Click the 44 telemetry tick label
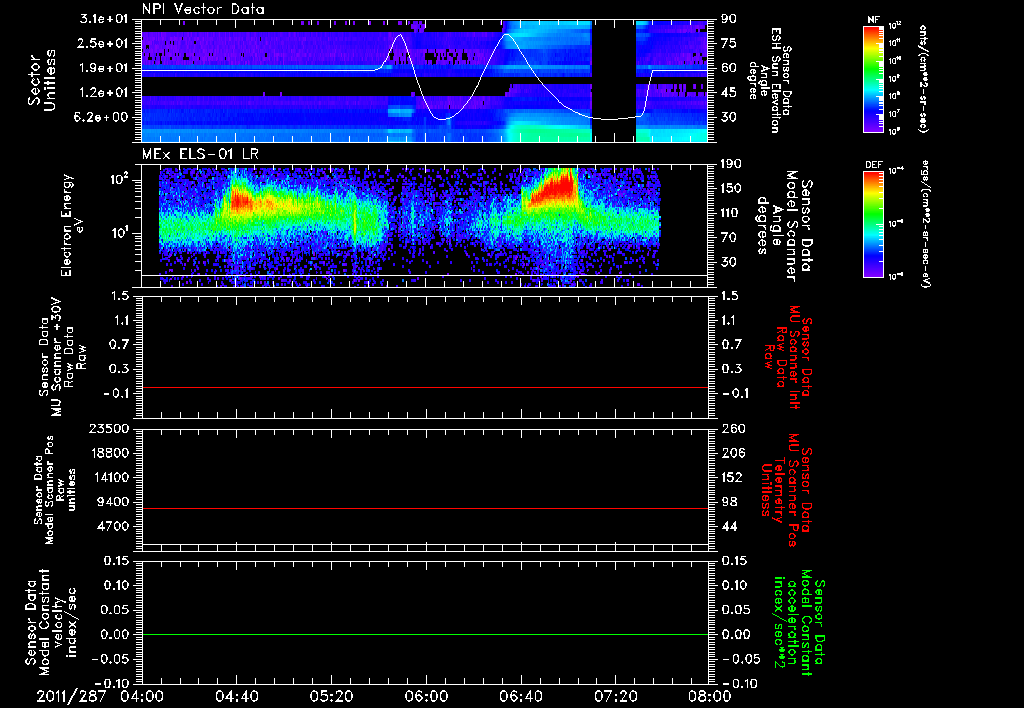1024x708 pixels. (729, 526)
